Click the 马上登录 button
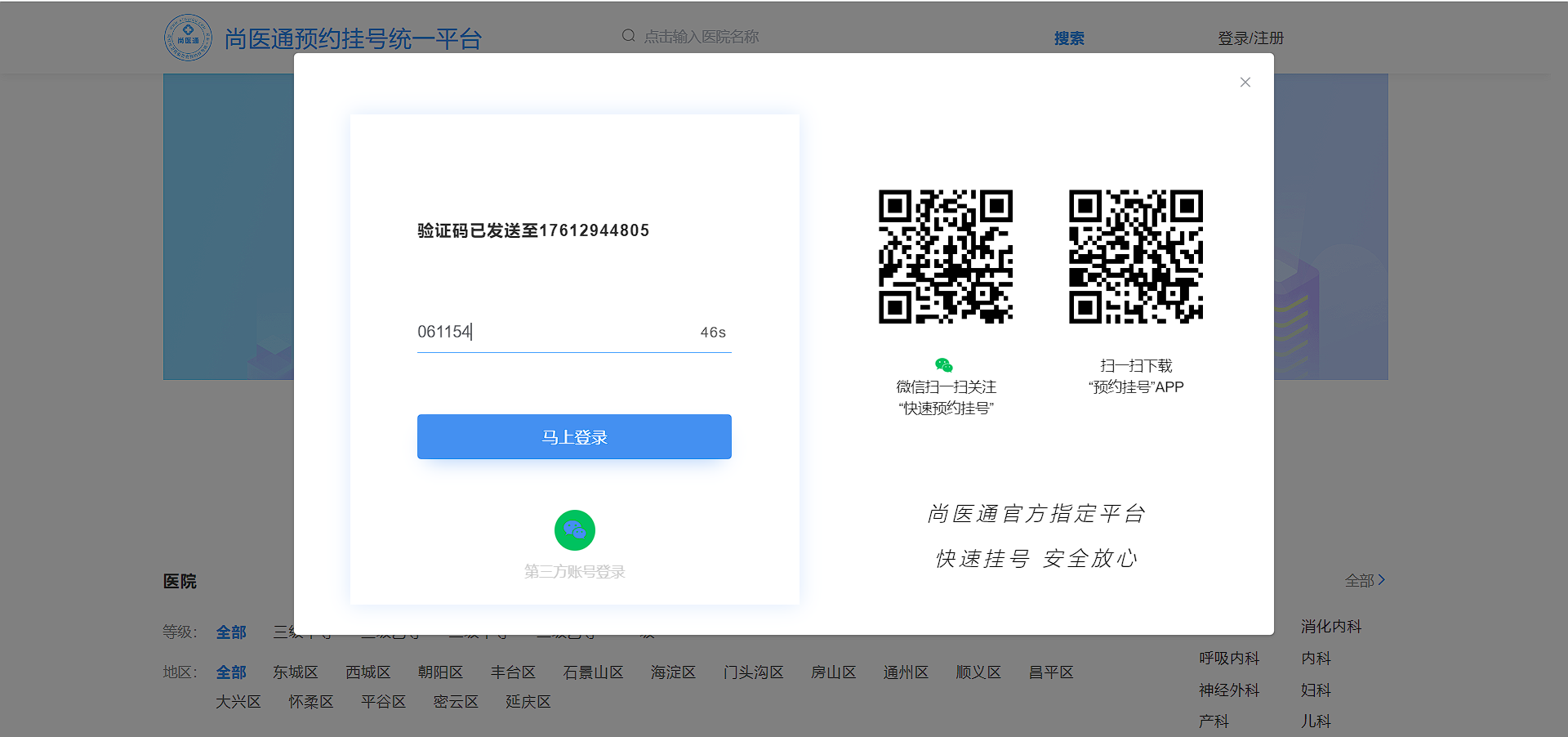The height and width of the screenshot is (737, 1568). coord(574,437)
